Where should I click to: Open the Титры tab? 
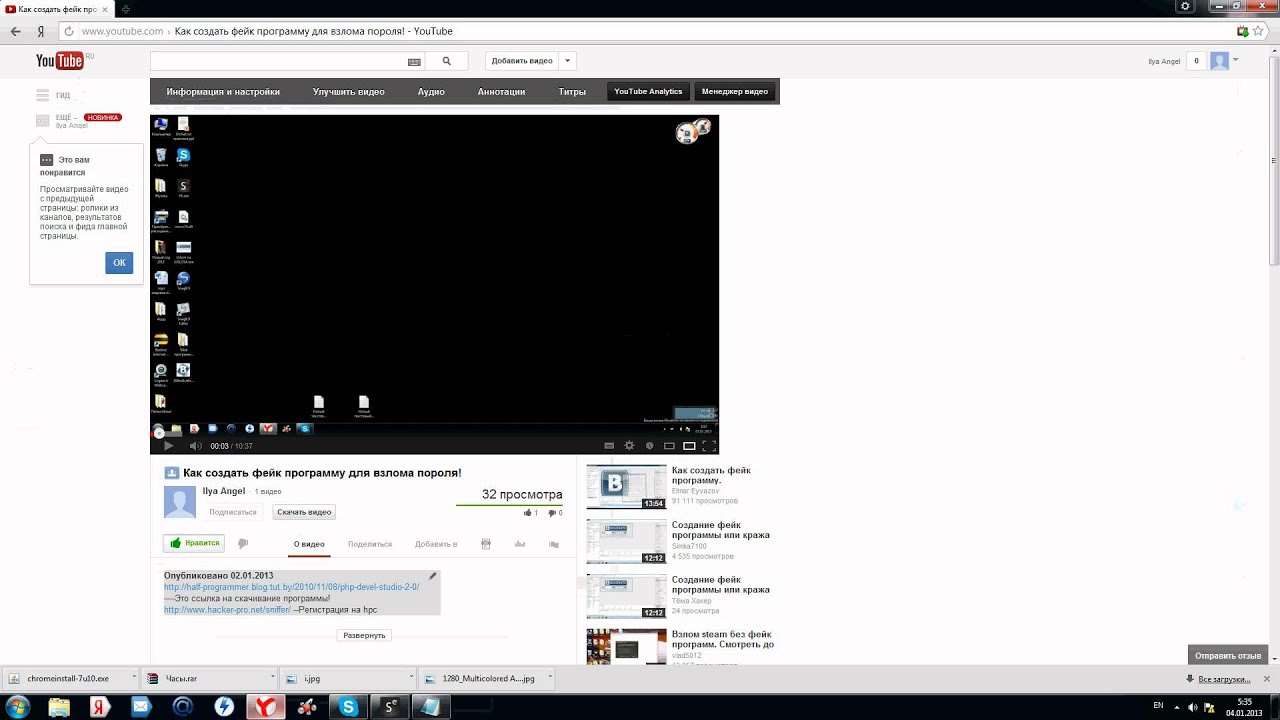click(572, 92)
